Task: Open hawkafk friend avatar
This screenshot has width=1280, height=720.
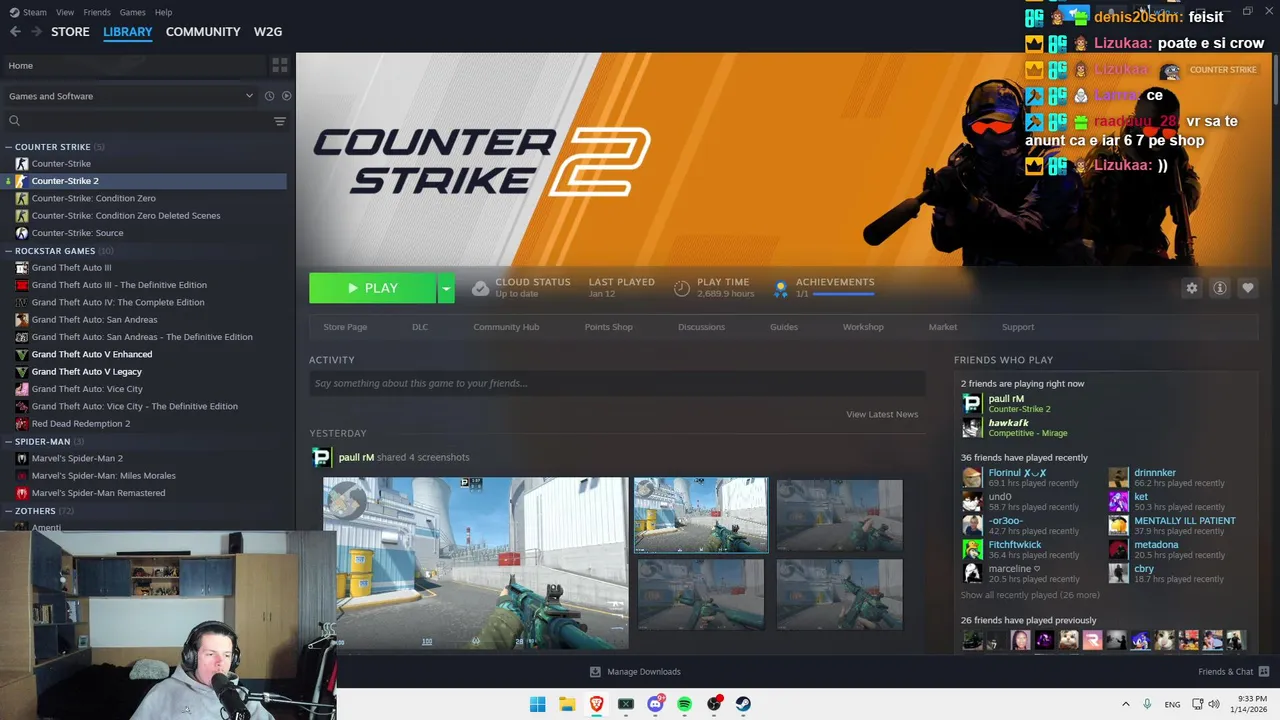Action: pos(972,428)
